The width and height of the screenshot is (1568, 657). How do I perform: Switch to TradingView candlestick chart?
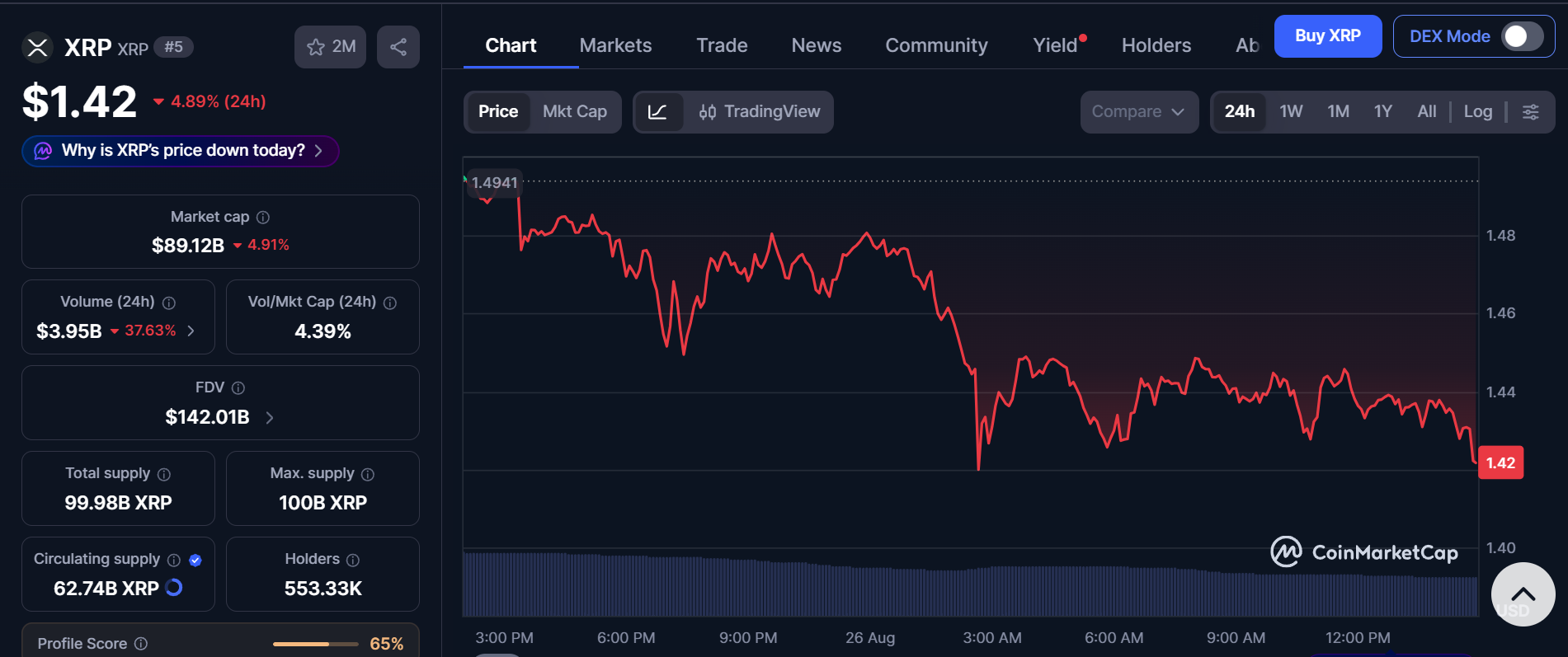pos(759,112)
